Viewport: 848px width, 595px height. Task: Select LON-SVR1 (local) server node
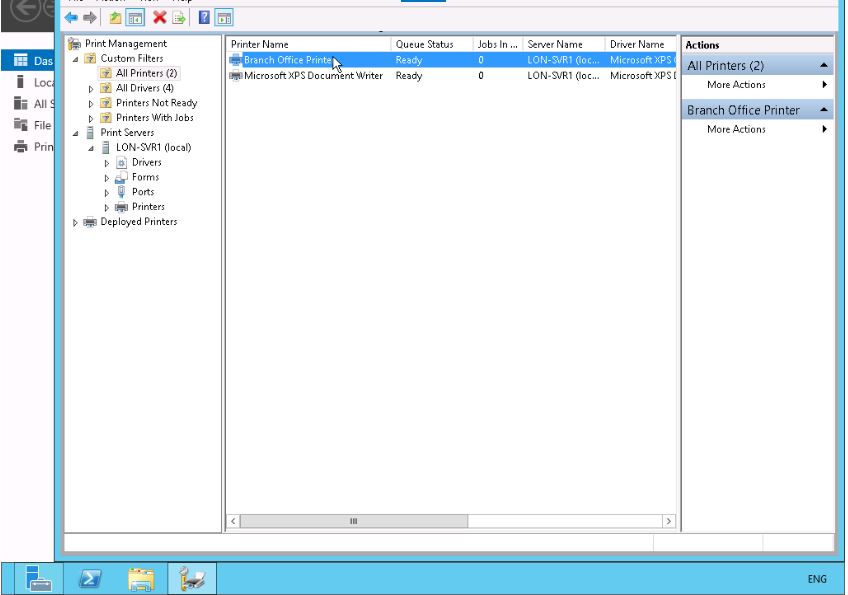tap(153, 148)
